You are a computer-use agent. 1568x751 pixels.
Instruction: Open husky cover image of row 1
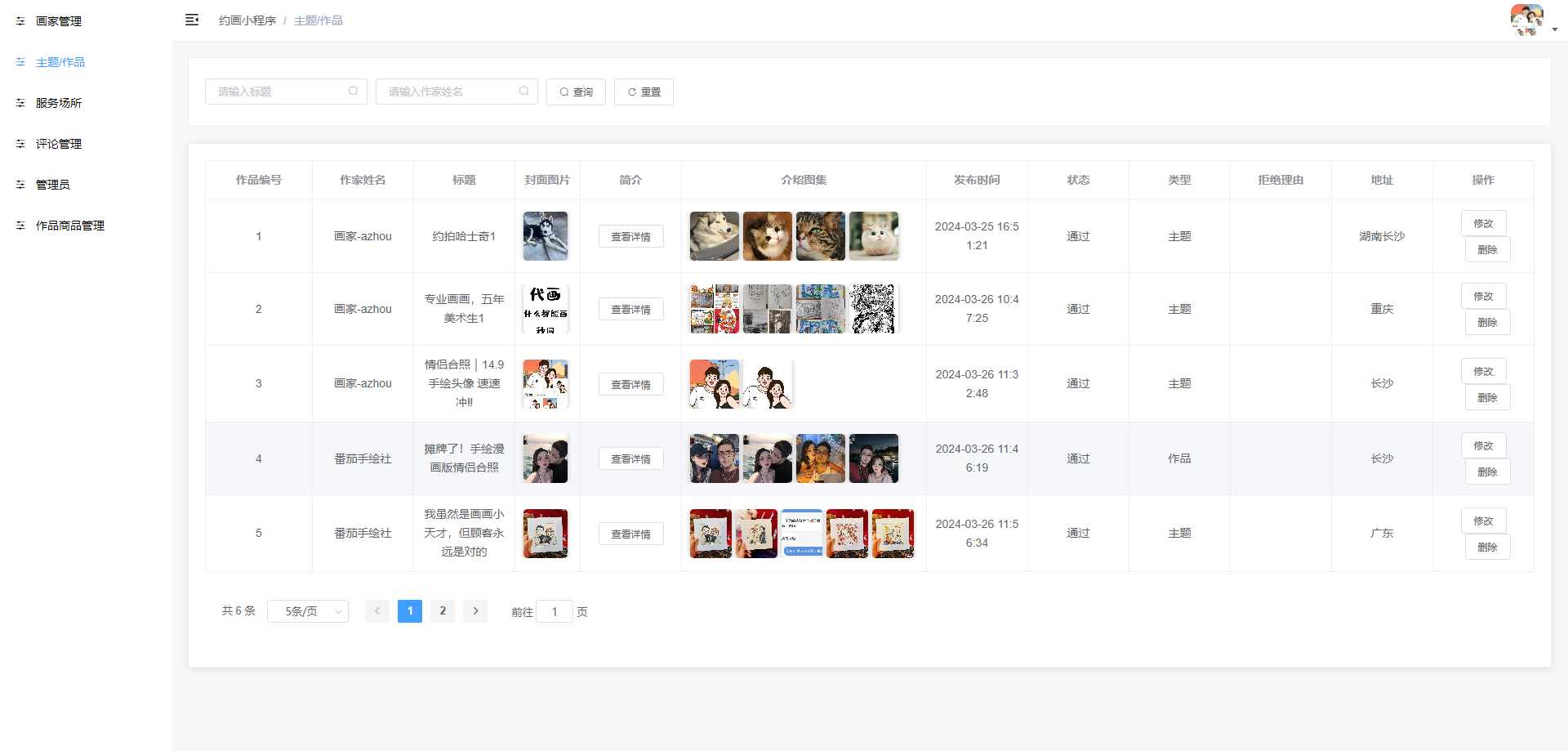pos(546,236)
